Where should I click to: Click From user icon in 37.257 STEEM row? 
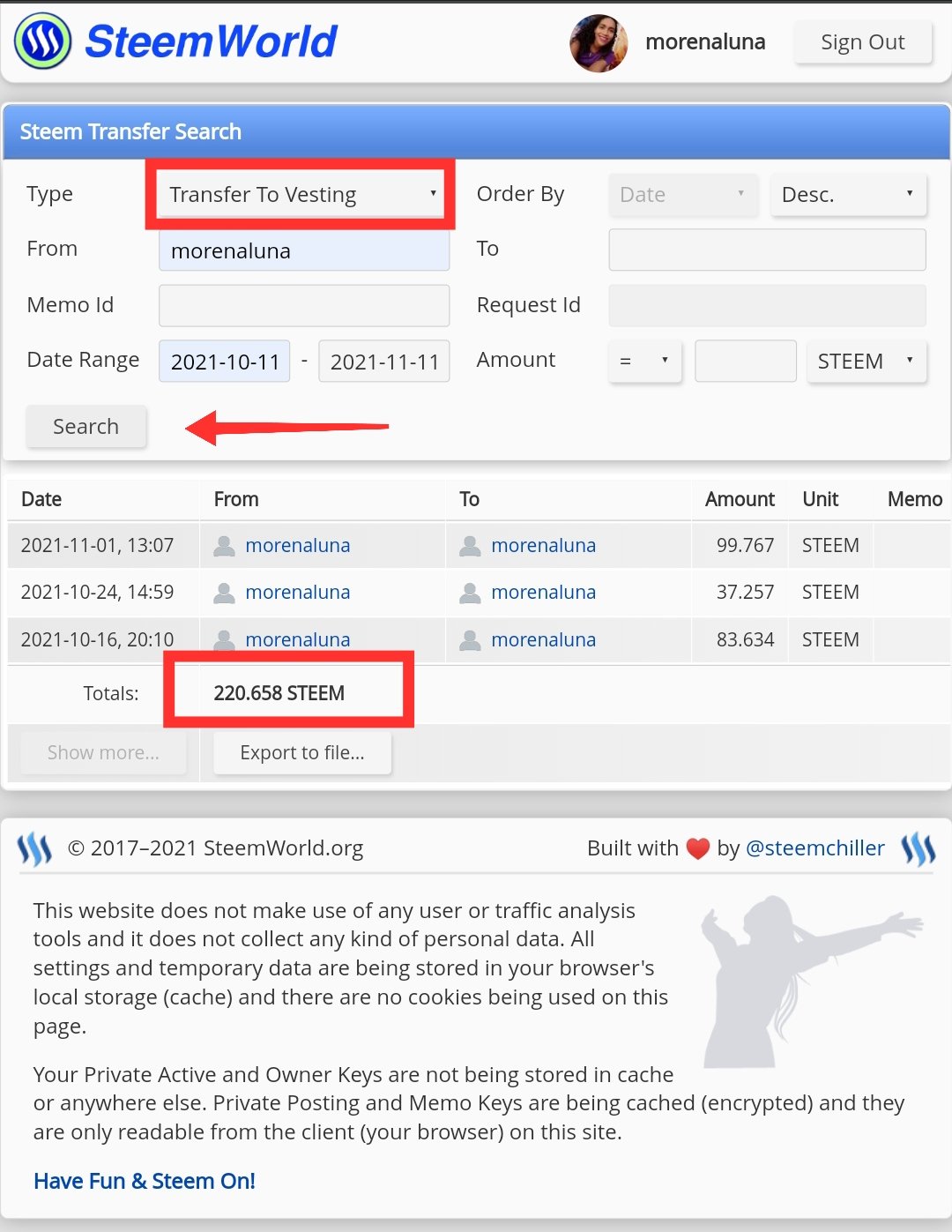pyautogui.click(x=225, y=593)
